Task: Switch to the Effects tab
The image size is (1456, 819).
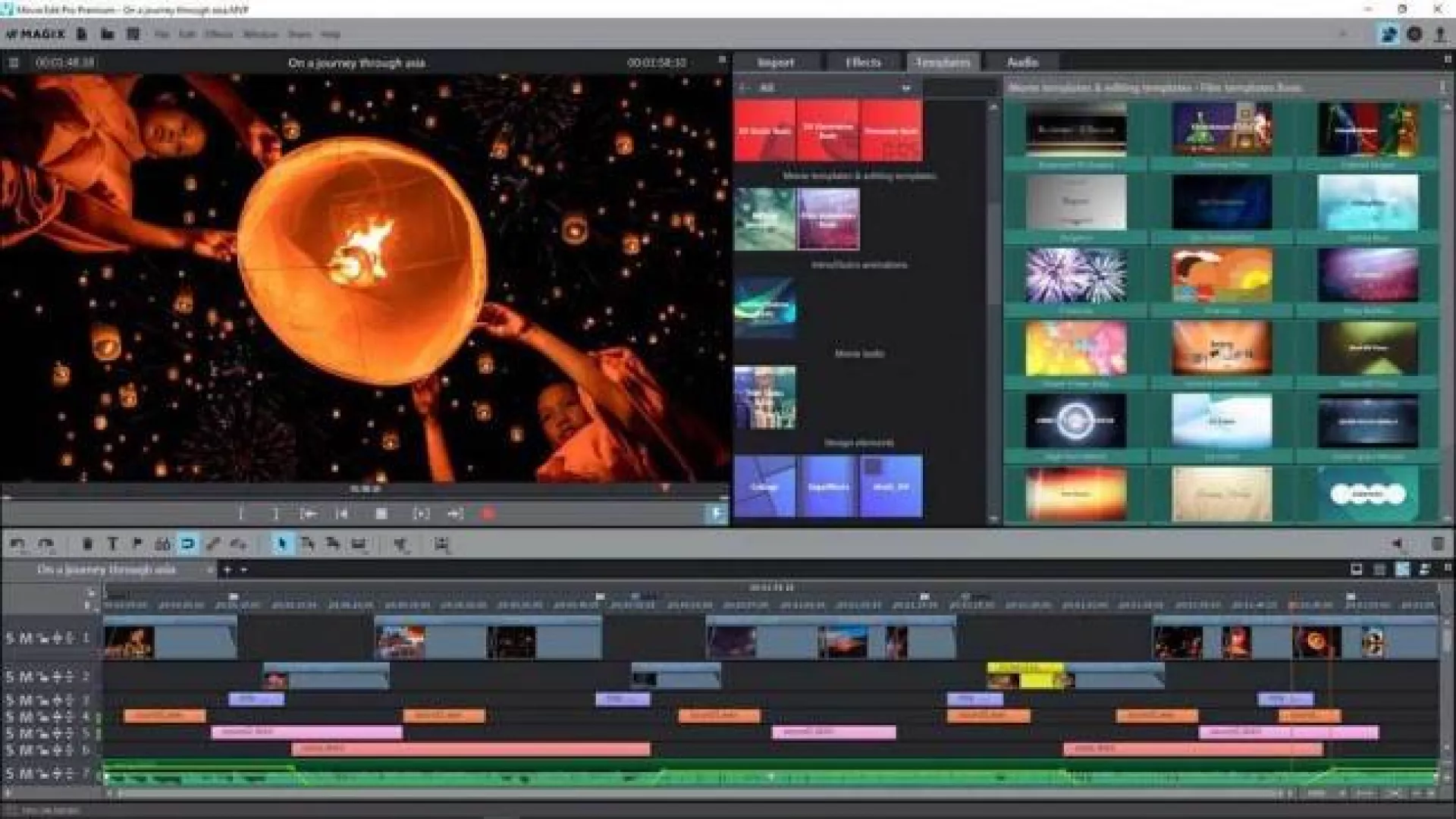Action: 863,62
